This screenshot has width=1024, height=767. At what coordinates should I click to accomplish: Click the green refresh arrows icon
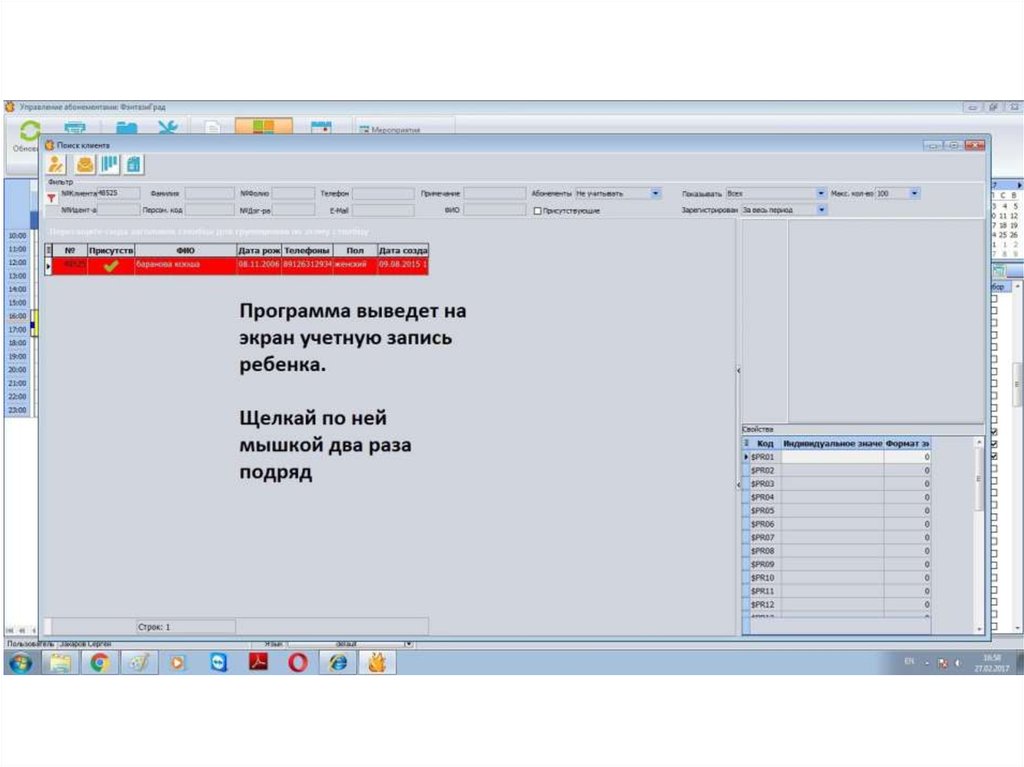point(30,130)
